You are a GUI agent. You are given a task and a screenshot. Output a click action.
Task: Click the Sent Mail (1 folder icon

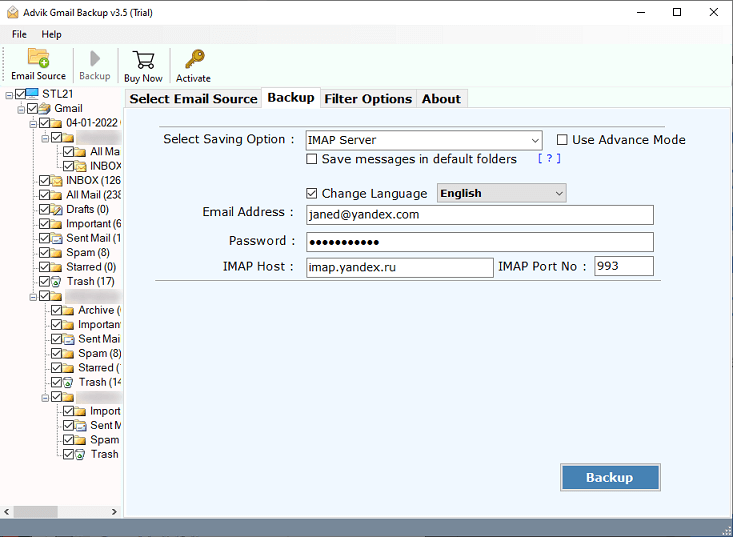click(x=56, y=238)
